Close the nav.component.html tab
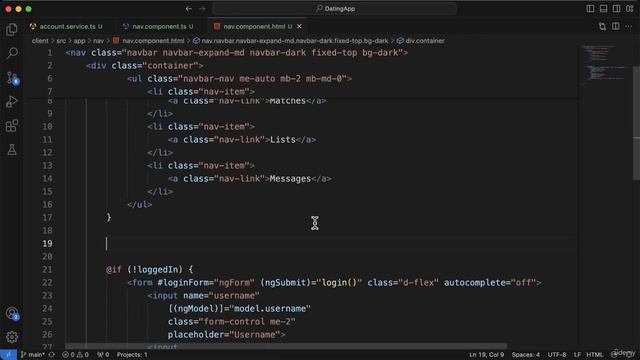640x360 pixels. coord(299,27)
